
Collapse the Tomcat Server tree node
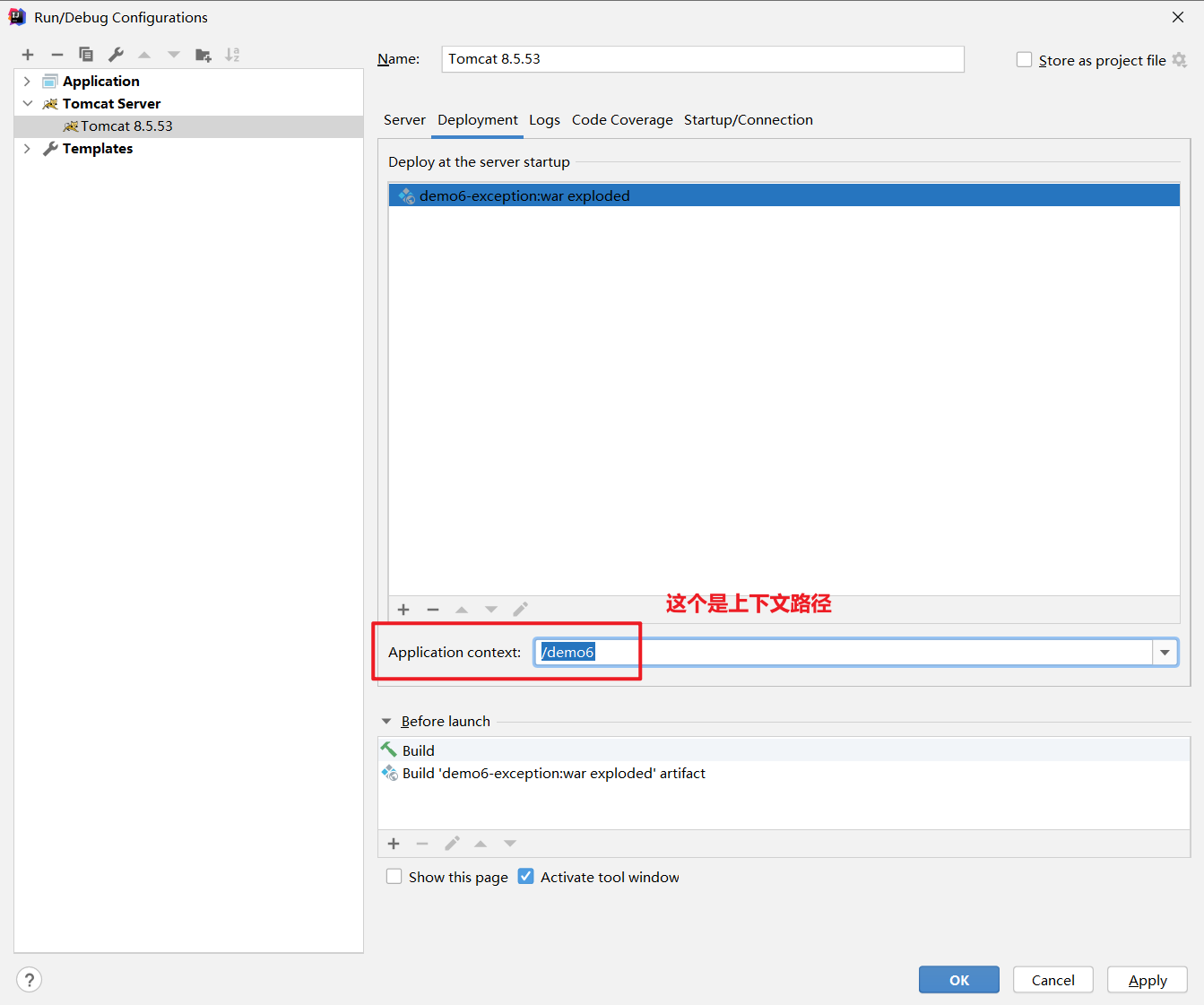(27, 104)
